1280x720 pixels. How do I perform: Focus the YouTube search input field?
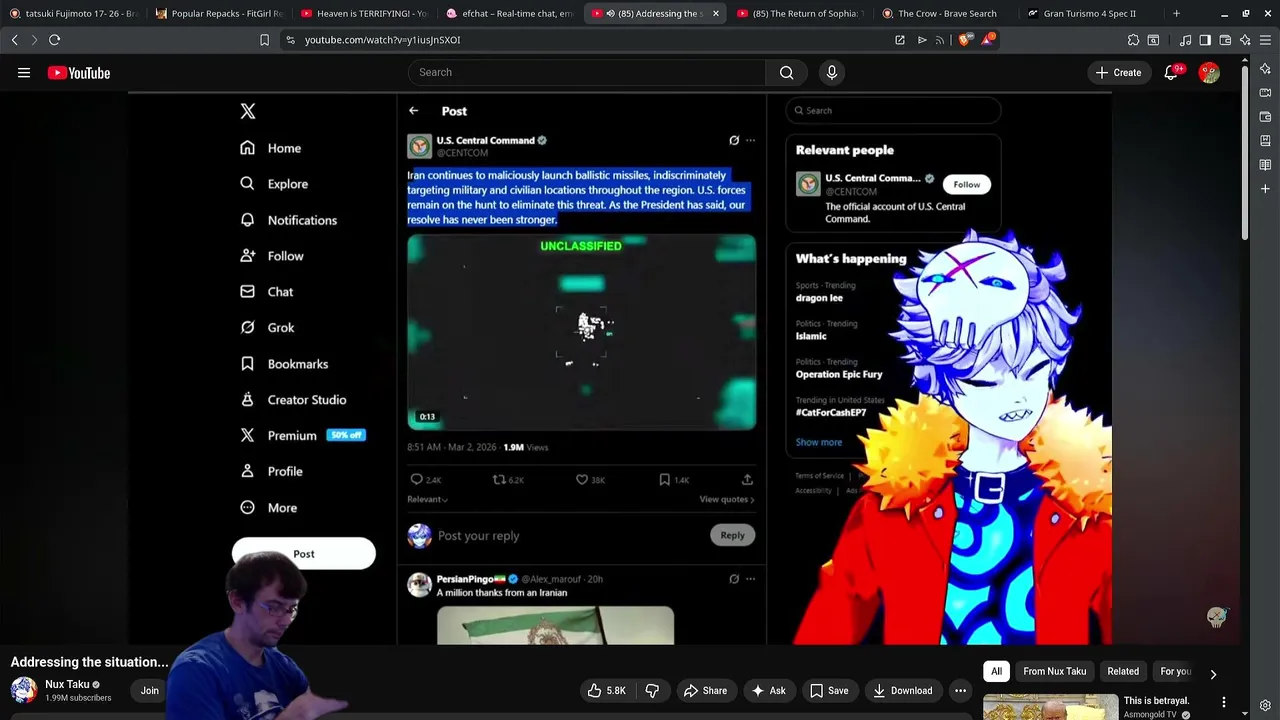(587, 72)
